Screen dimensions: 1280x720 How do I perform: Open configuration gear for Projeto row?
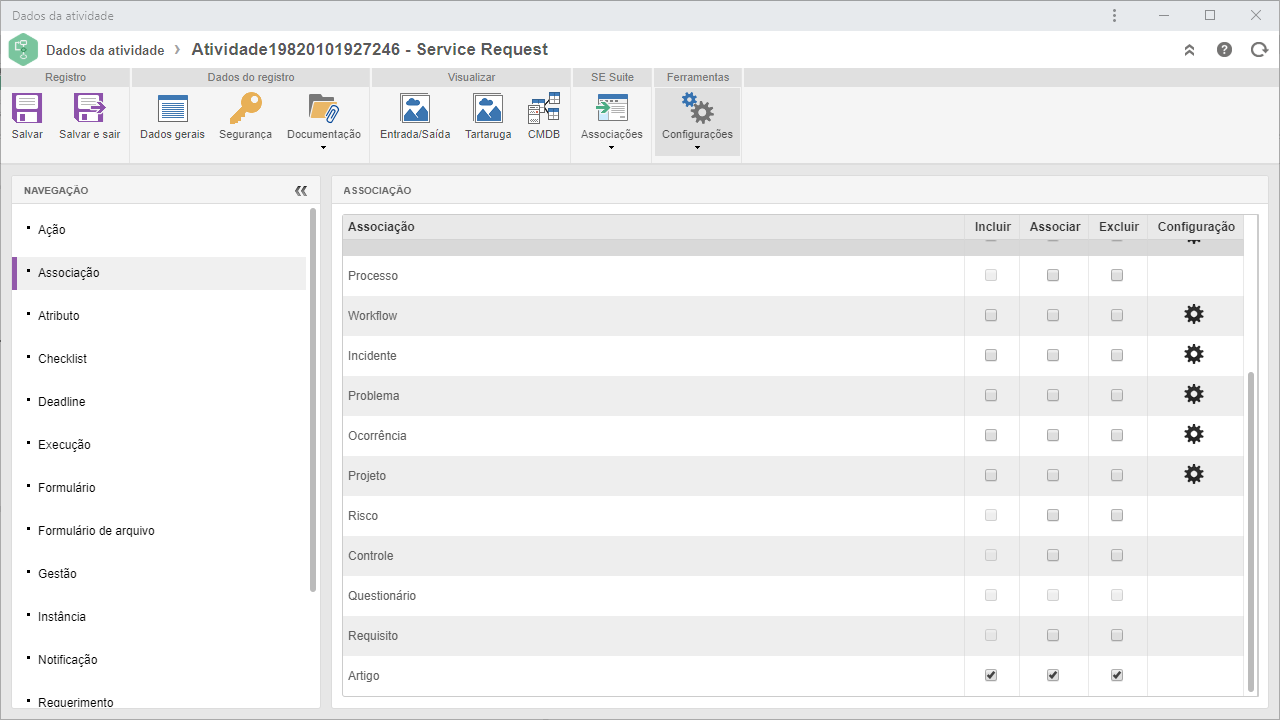1193,474
